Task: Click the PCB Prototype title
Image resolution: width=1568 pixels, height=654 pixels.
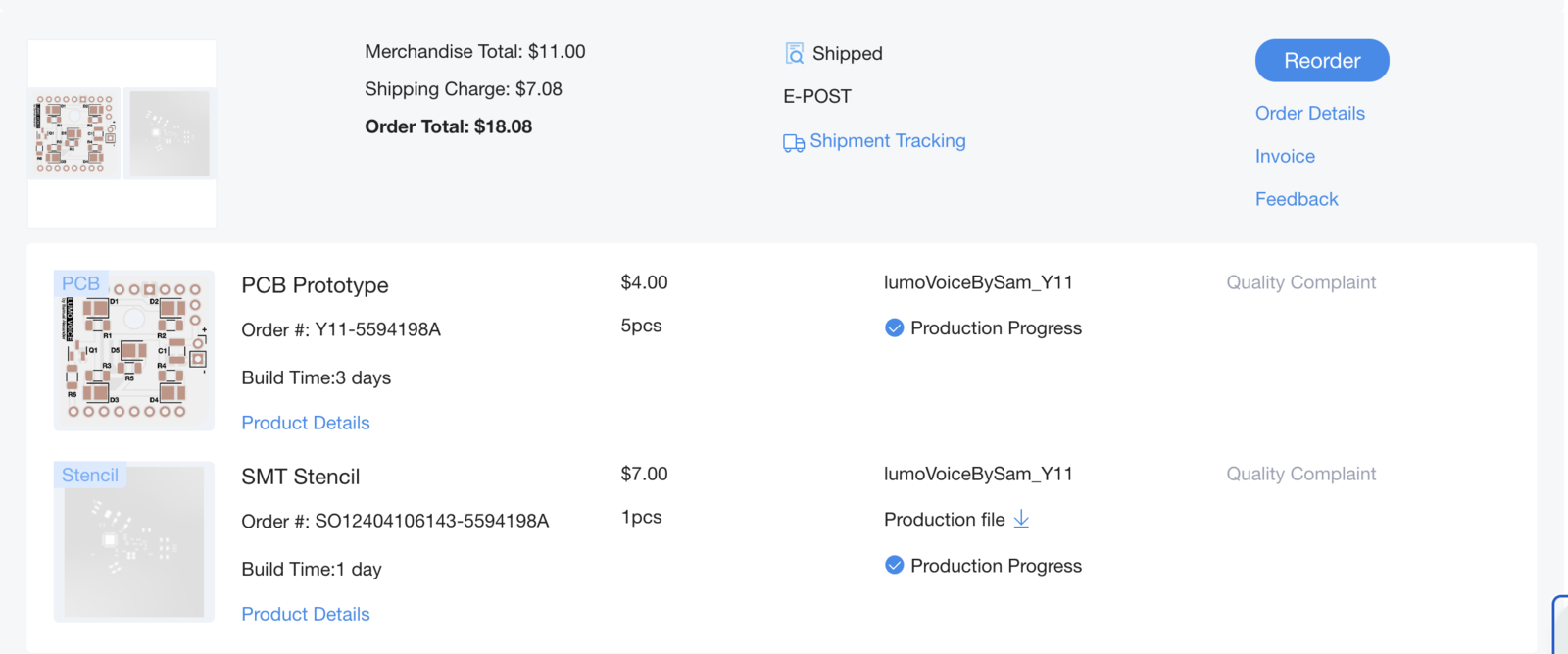Action: pos(315,285)
